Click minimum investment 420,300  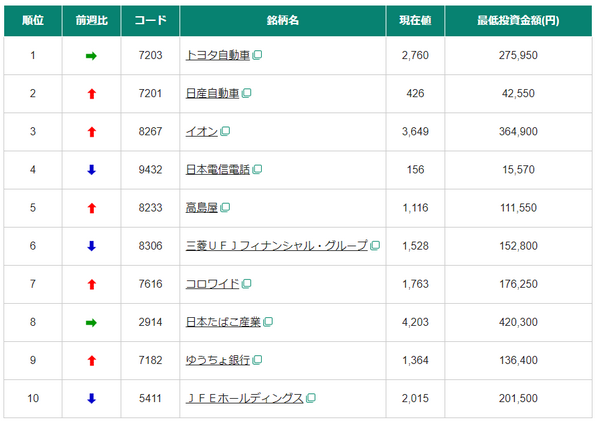point(518,322)
